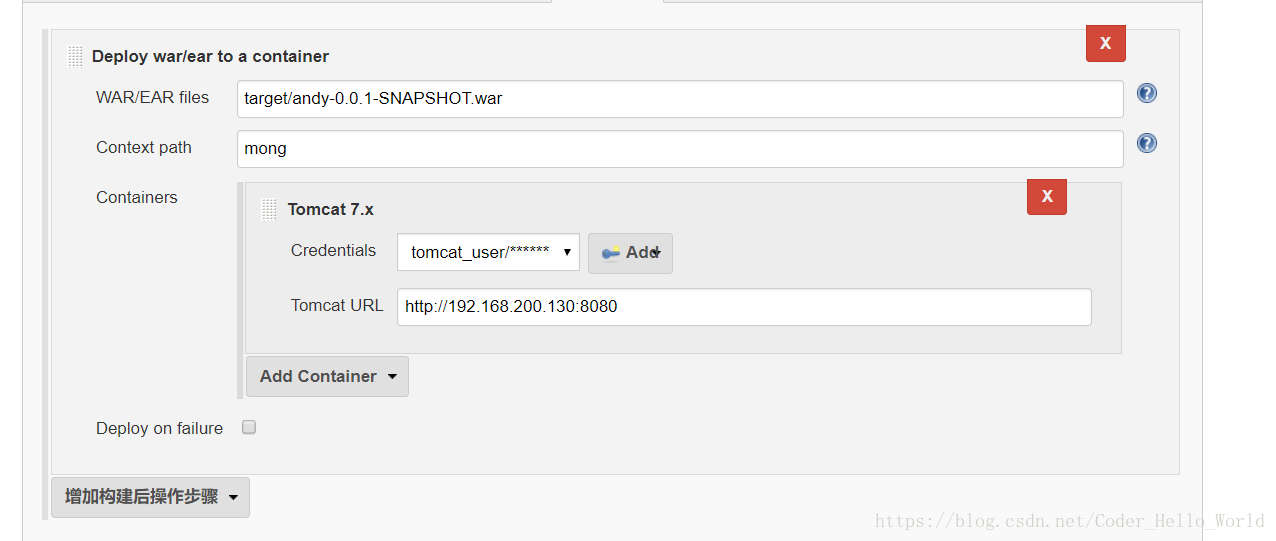This screenshot has height=541, width=1276.
Task: Click the Deploy war/ear to a container heading
Action: (x=210, y=56)
